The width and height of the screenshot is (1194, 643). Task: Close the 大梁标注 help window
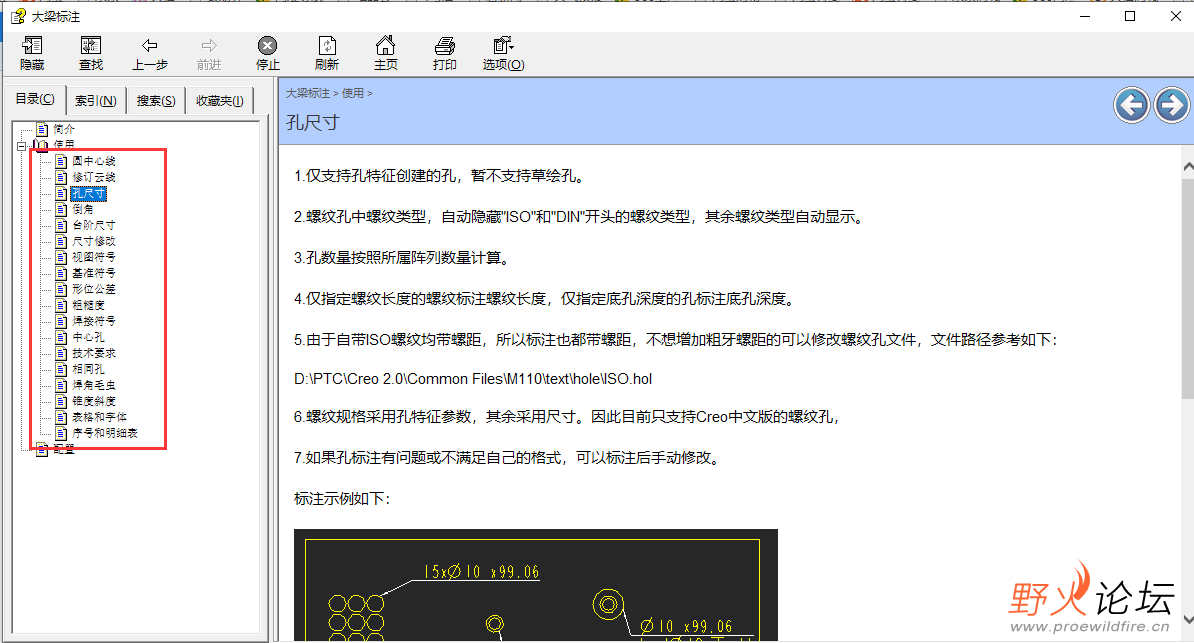1175,16
